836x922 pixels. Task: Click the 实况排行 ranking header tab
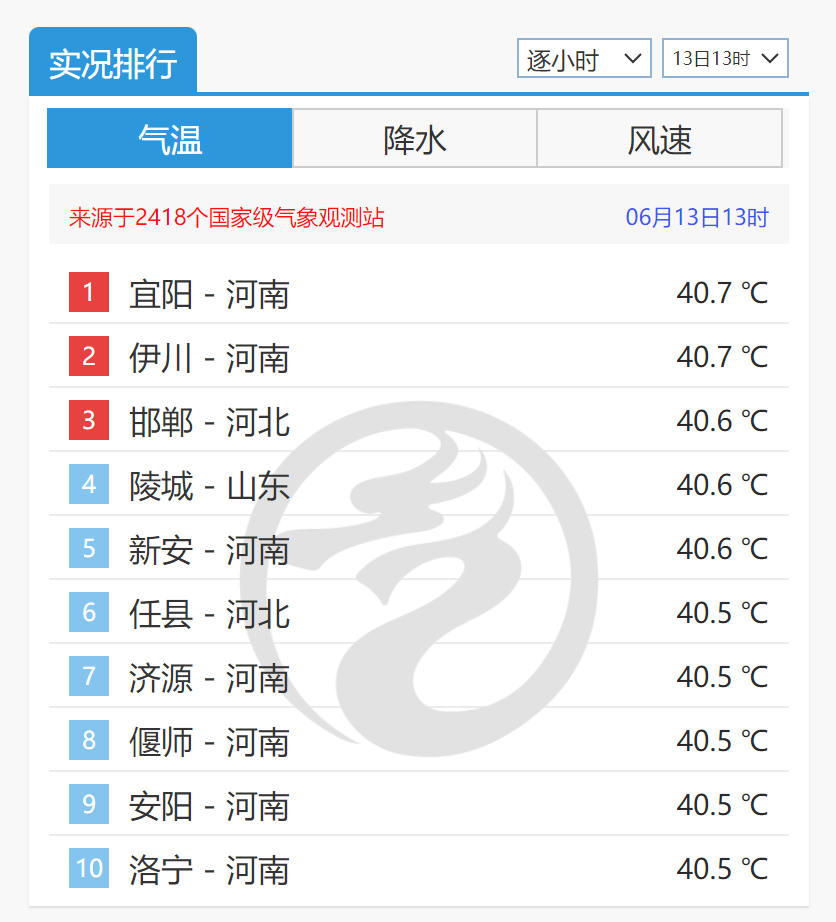tap(113, 58)
